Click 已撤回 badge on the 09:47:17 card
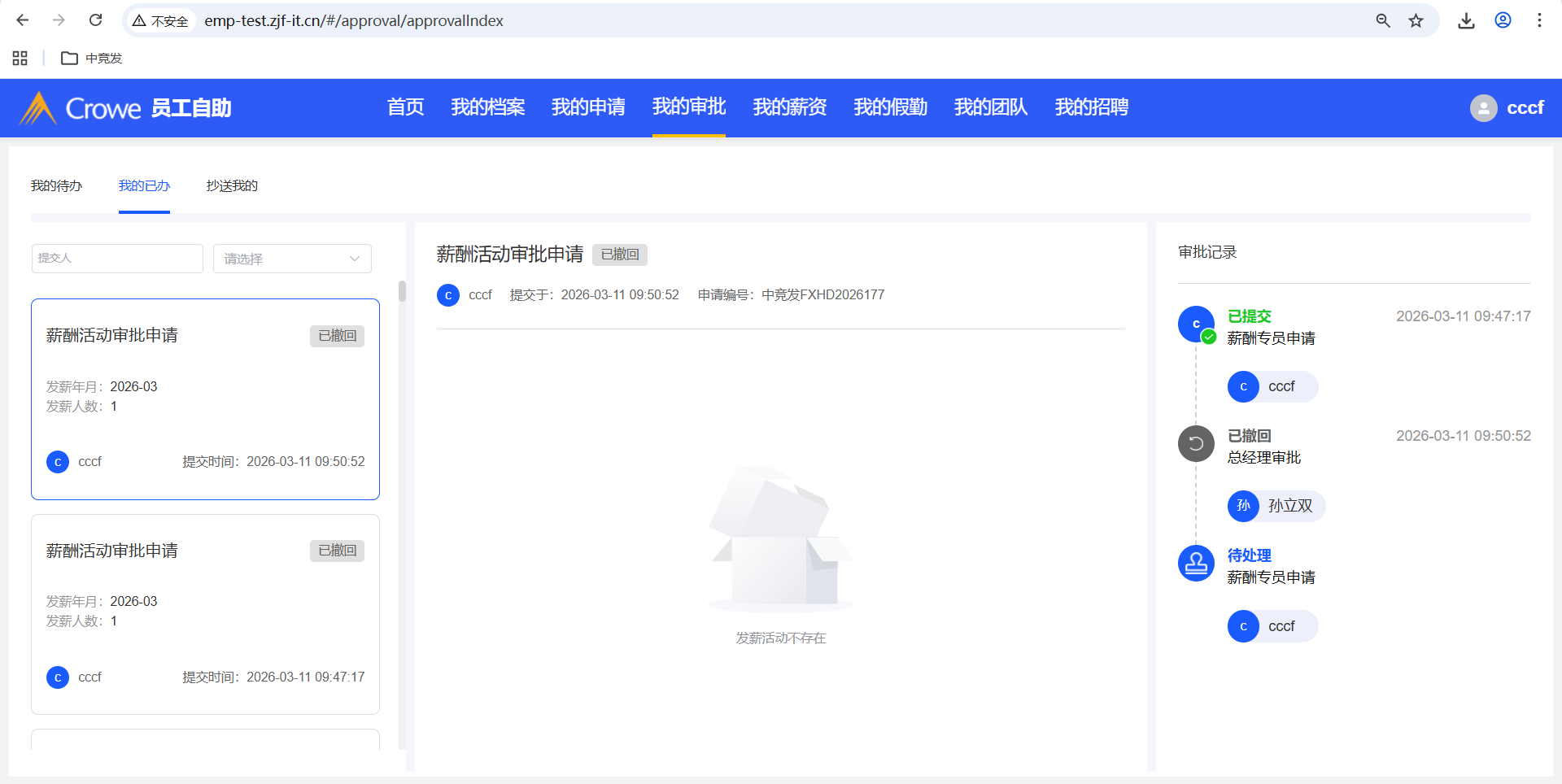This screenshot has height=784, width=1562. [338, 551]
